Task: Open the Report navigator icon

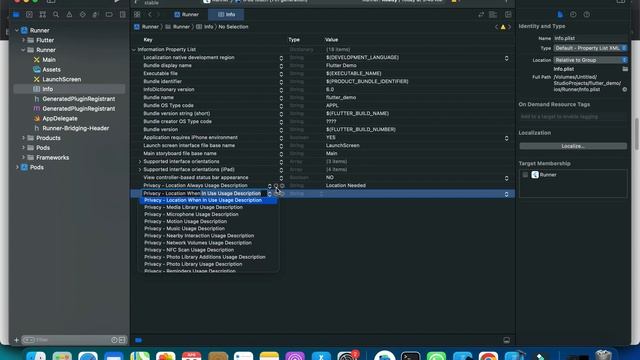Action: [122, 15]
